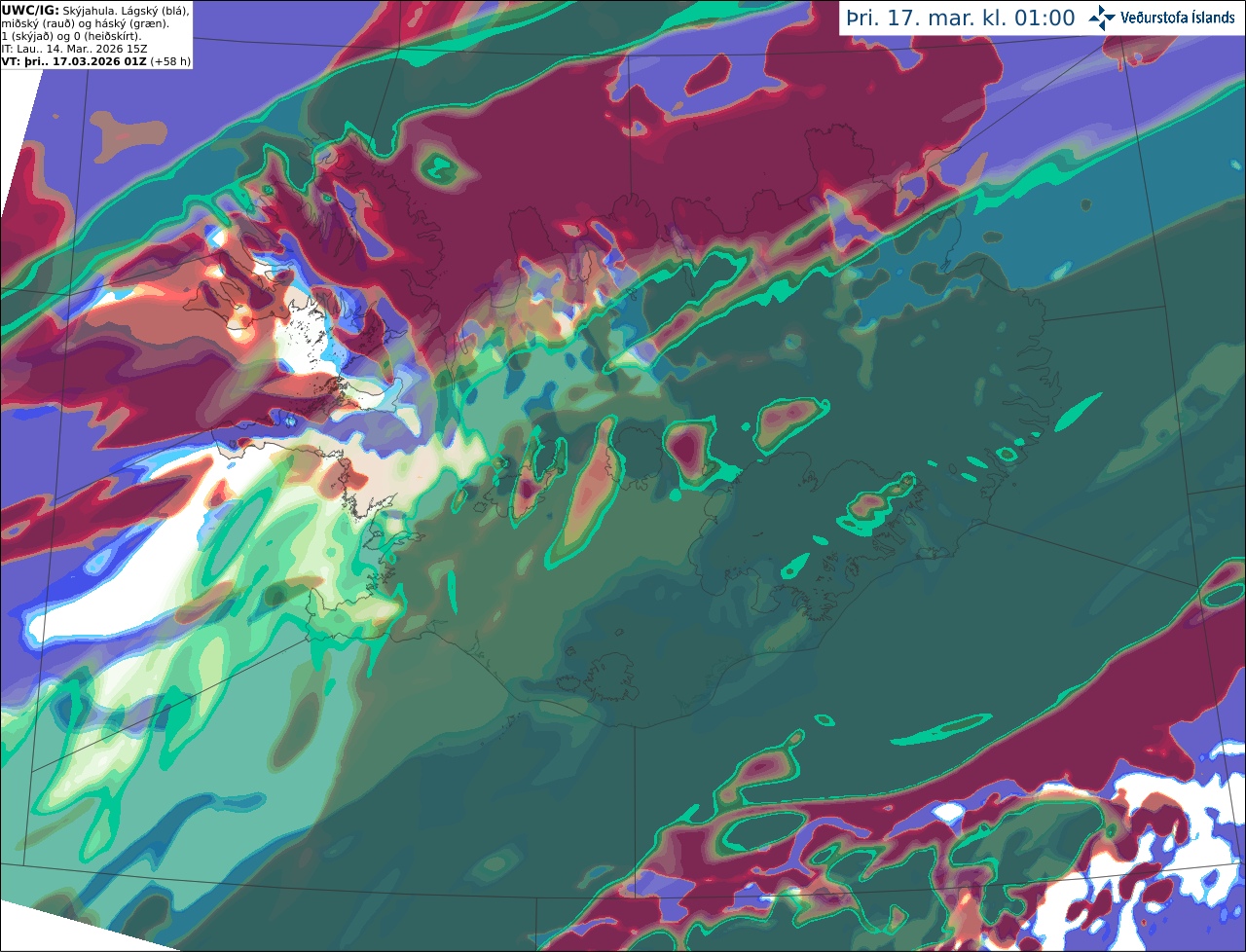
Task: Click the 'miðský (rauð) og háský (græn).' legend line
Action: tap(85, 23)
